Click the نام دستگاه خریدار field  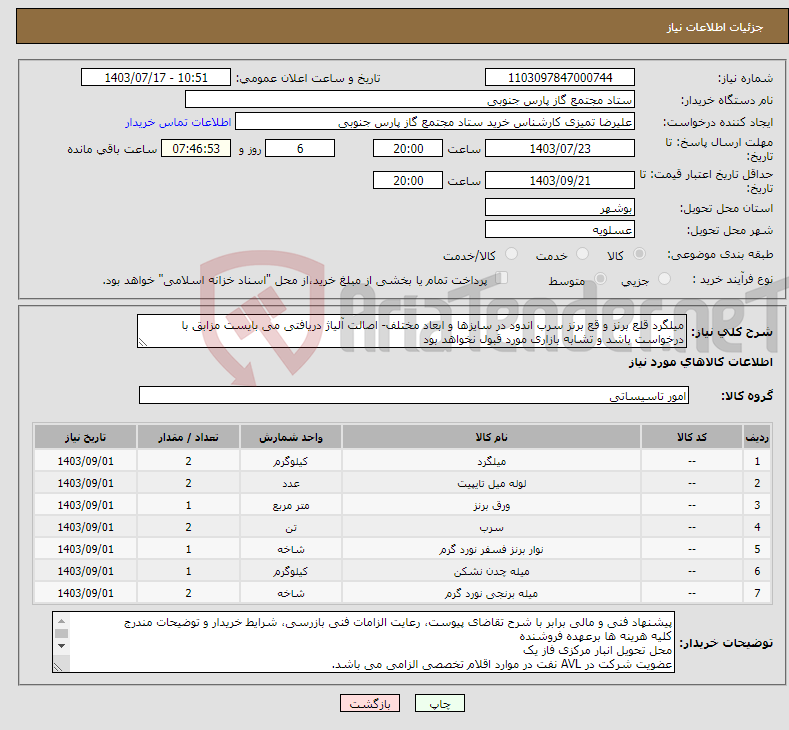pos(410,100)
